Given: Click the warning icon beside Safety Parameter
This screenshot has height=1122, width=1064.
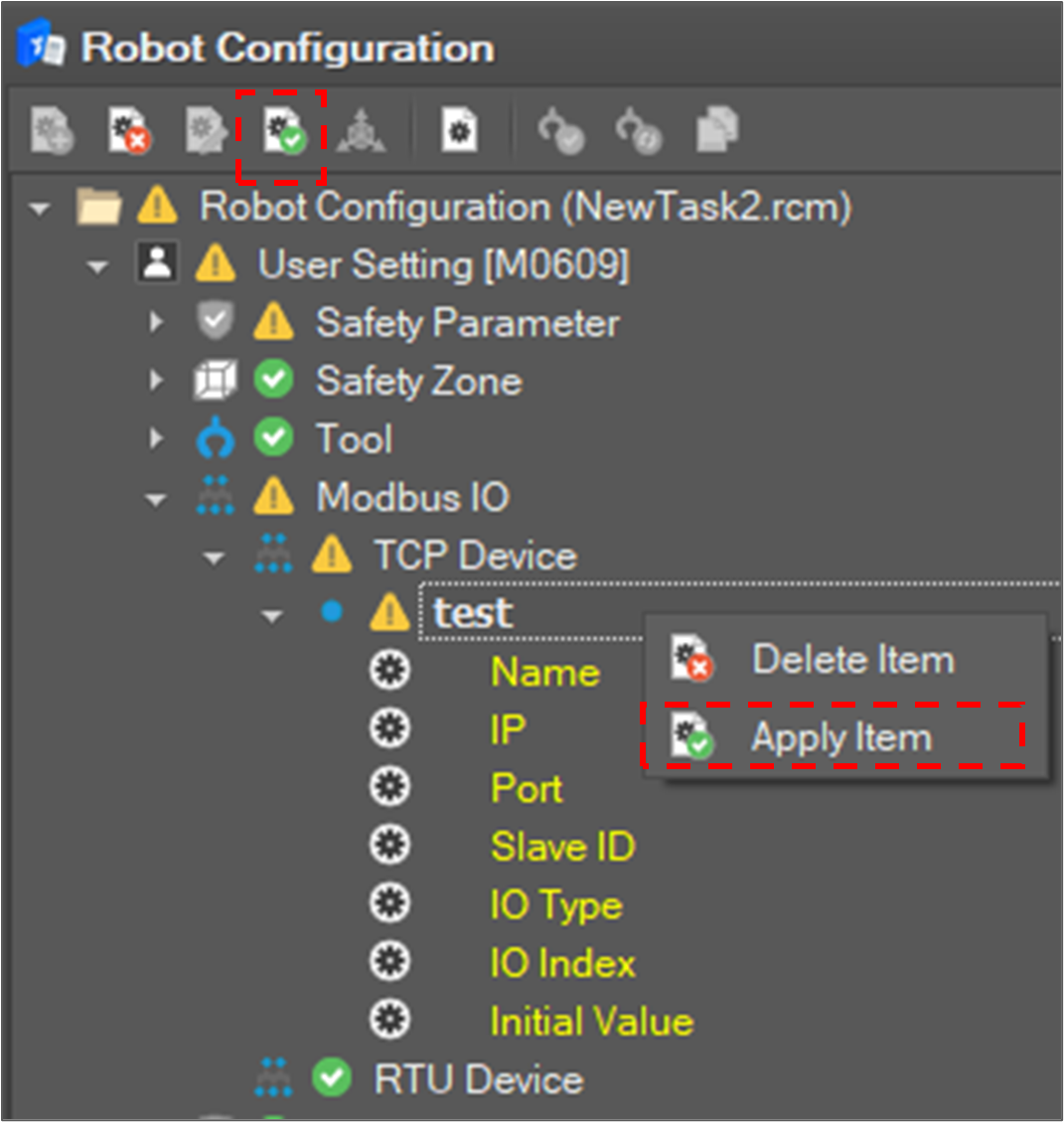Looking at the screenshot, I should (x=273, y=323).
